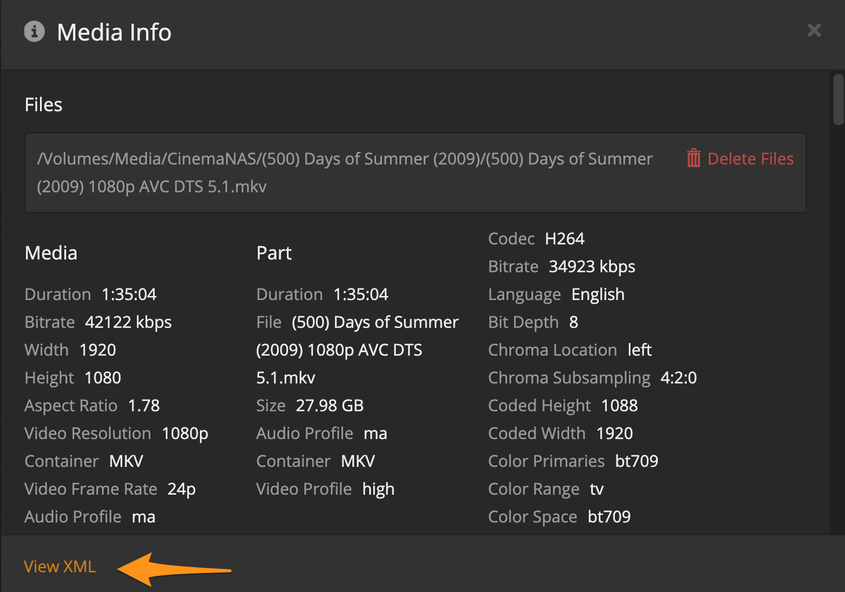845x592 pixels.
Task: Click the Video Profile high value
Action: coord(378,490)
